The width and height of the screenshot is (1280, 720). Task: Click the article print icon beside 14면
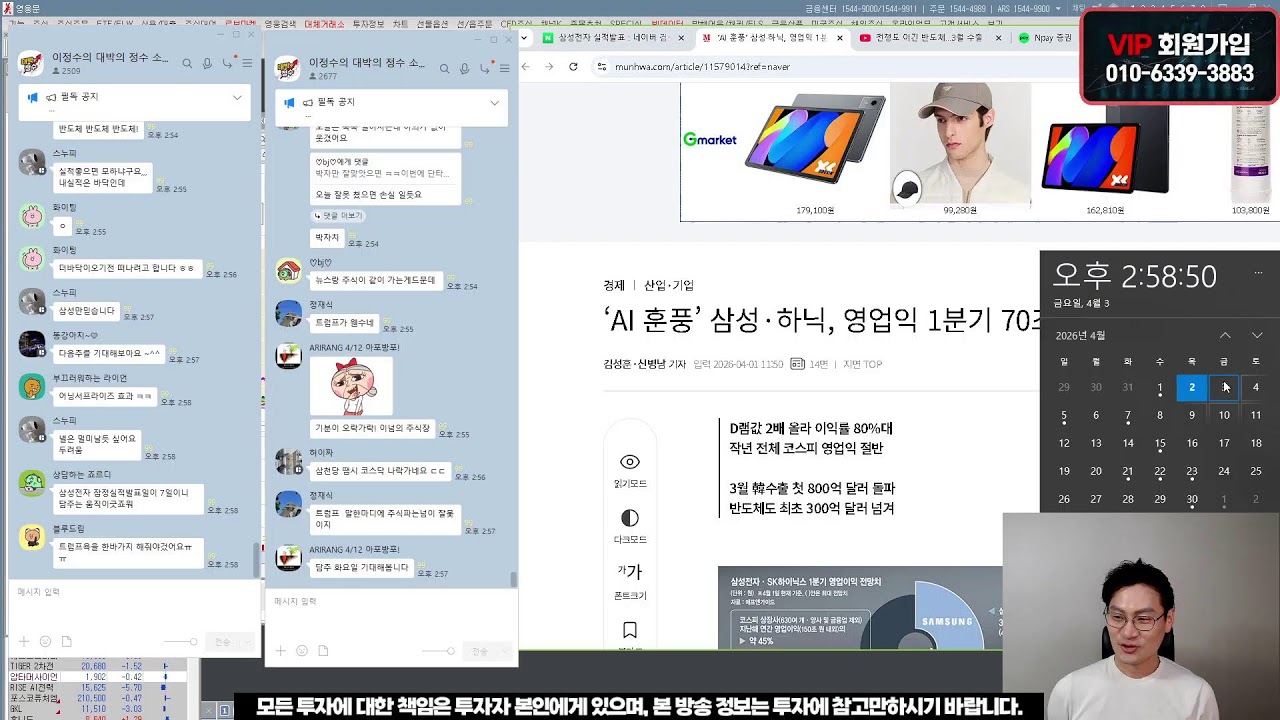click(797, 364)
